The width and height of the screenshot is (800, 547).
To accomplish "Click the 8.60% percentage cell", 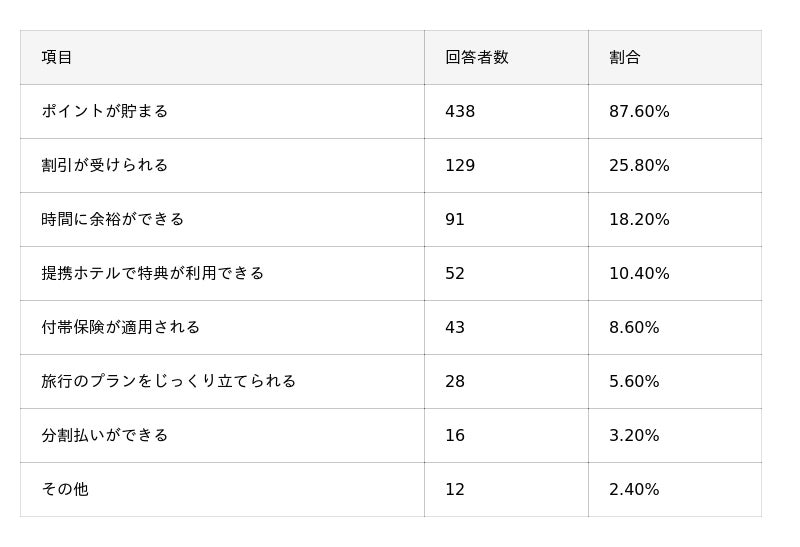I will pyautogui.click(x=634, y=328).
